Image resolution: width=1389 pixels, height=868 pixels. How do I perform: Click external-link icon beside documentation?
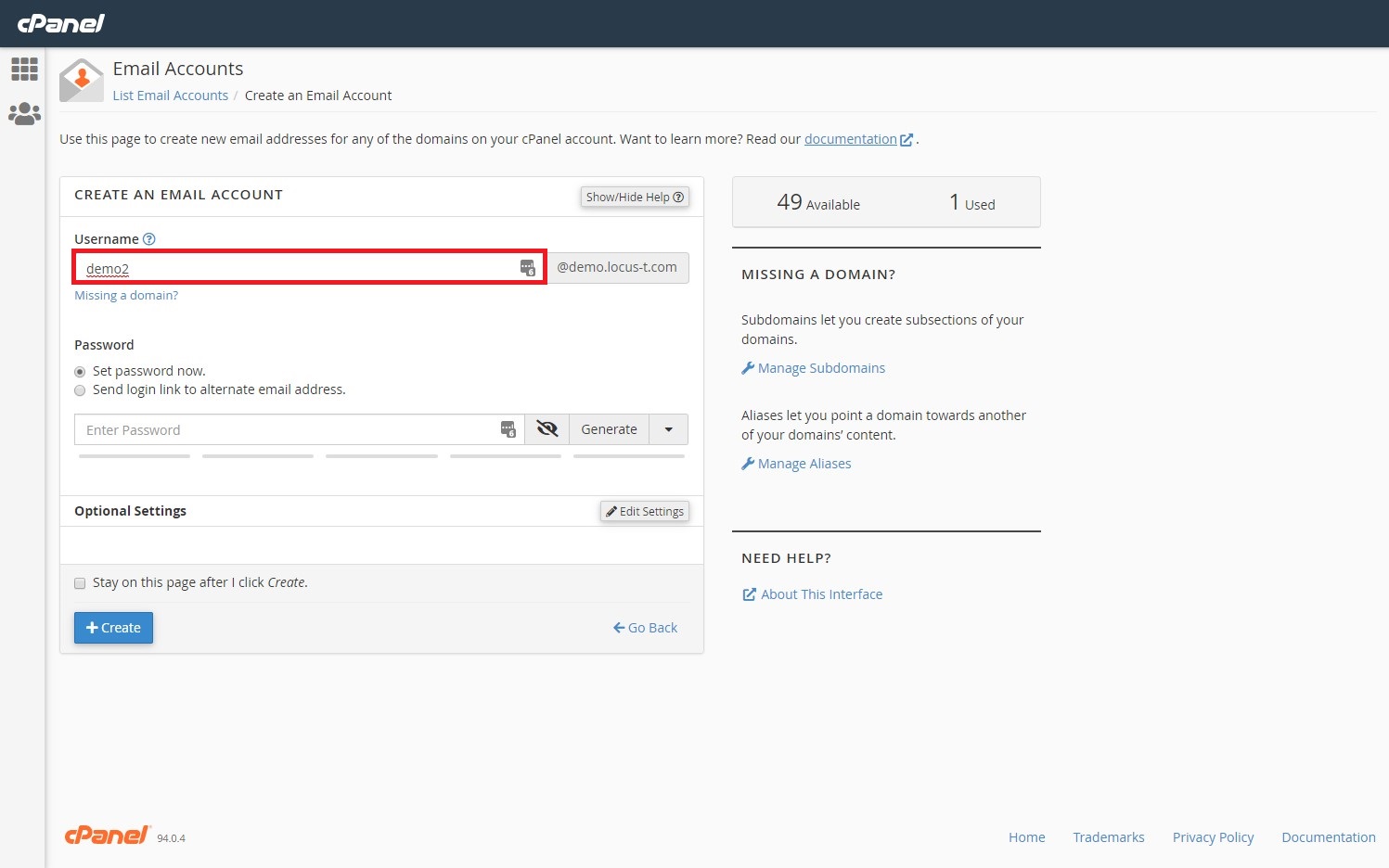click(907, 140)
